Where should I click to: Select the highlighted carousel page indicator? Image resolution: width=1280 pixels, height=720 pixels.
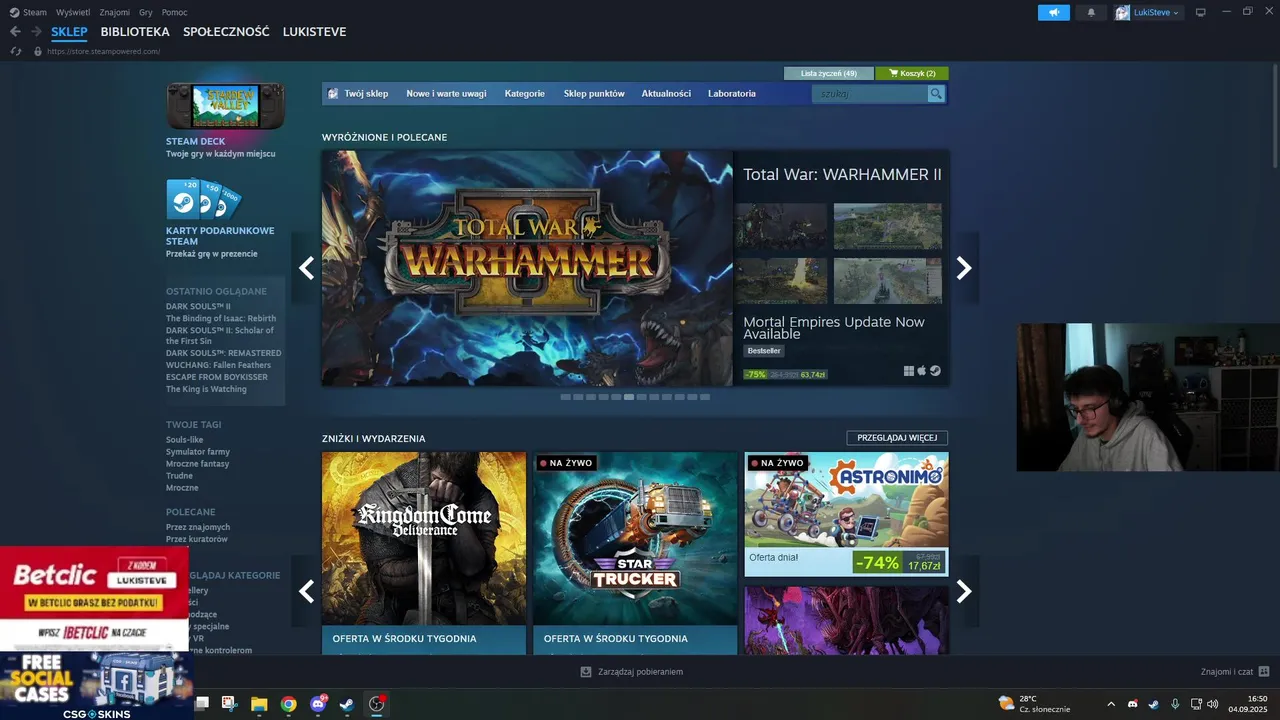628,397
